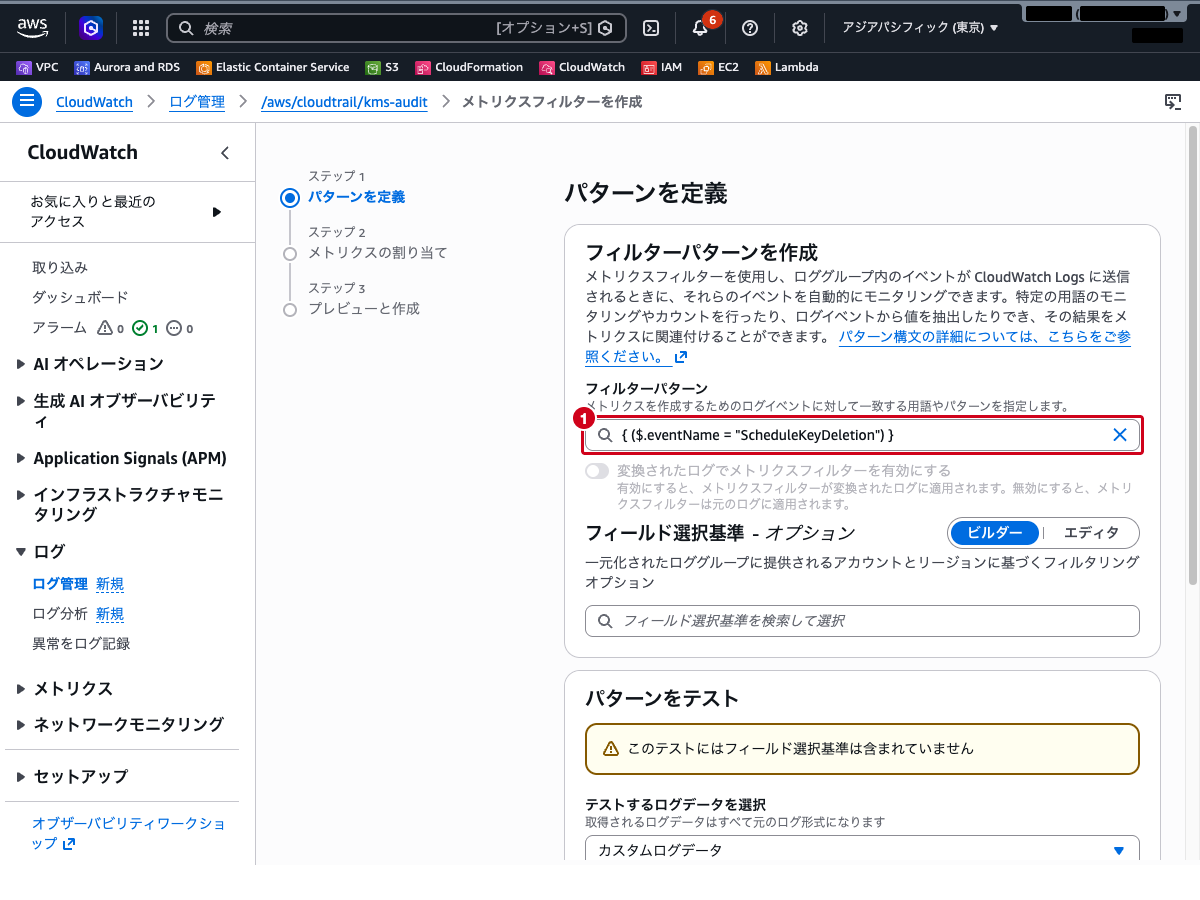Open ログ分析 in sidebar
This screenshot has height=900, width=1200.
(60, 614)
